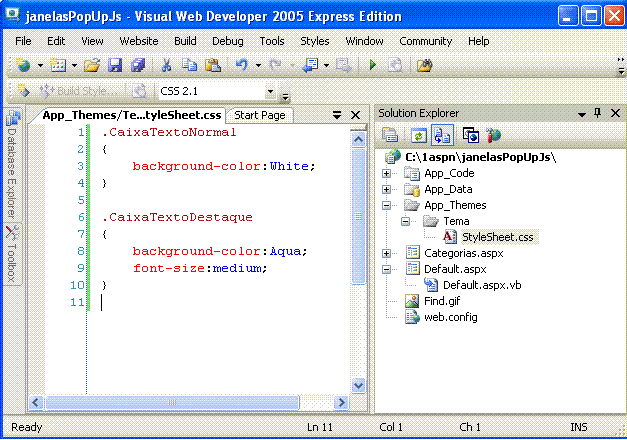
Task: Click the Add Style Rule icon
Action: point(23,91)
